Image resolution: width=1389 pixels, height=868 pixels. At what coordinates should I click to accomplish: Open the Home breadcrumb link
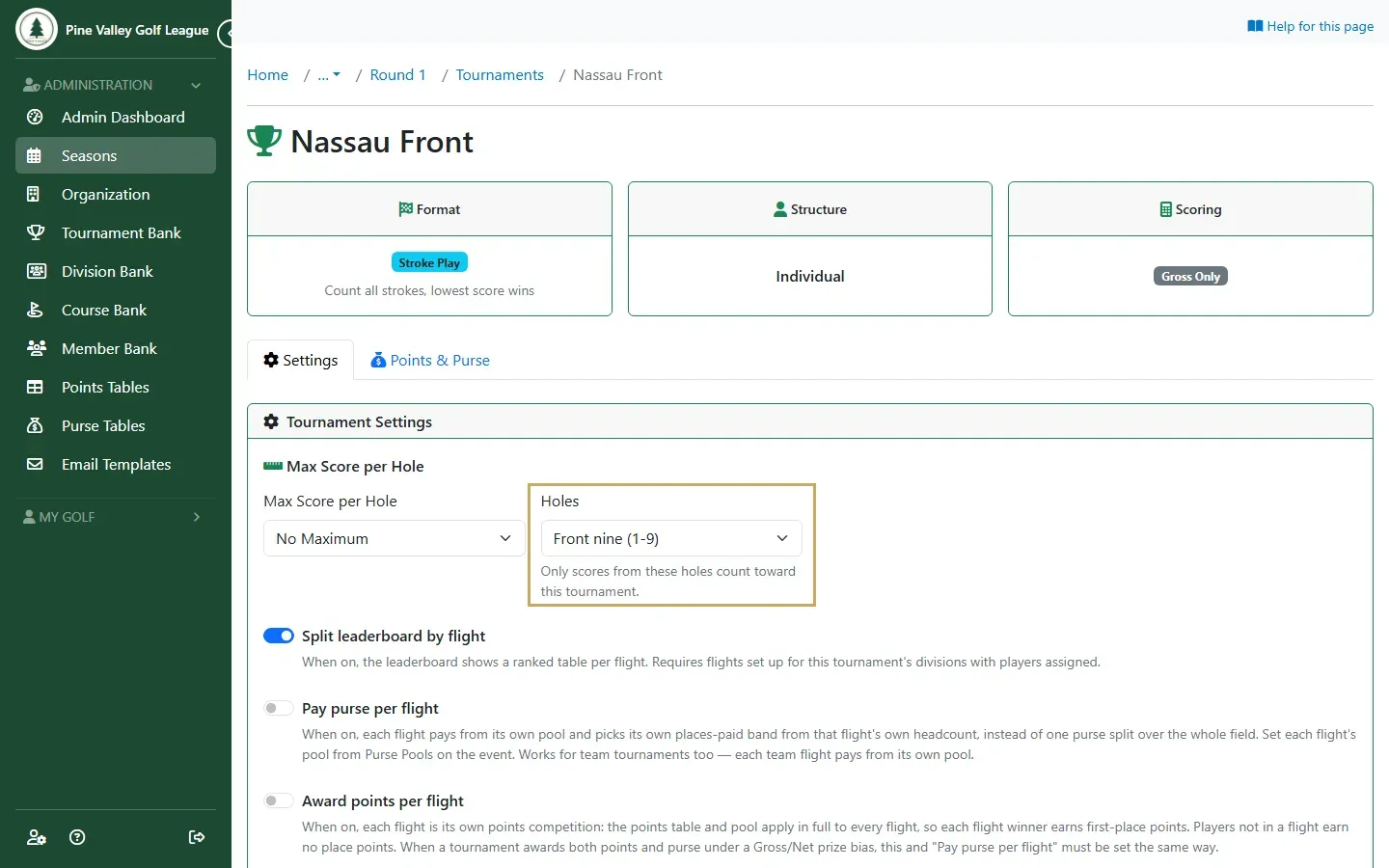[x=267, y=75]
